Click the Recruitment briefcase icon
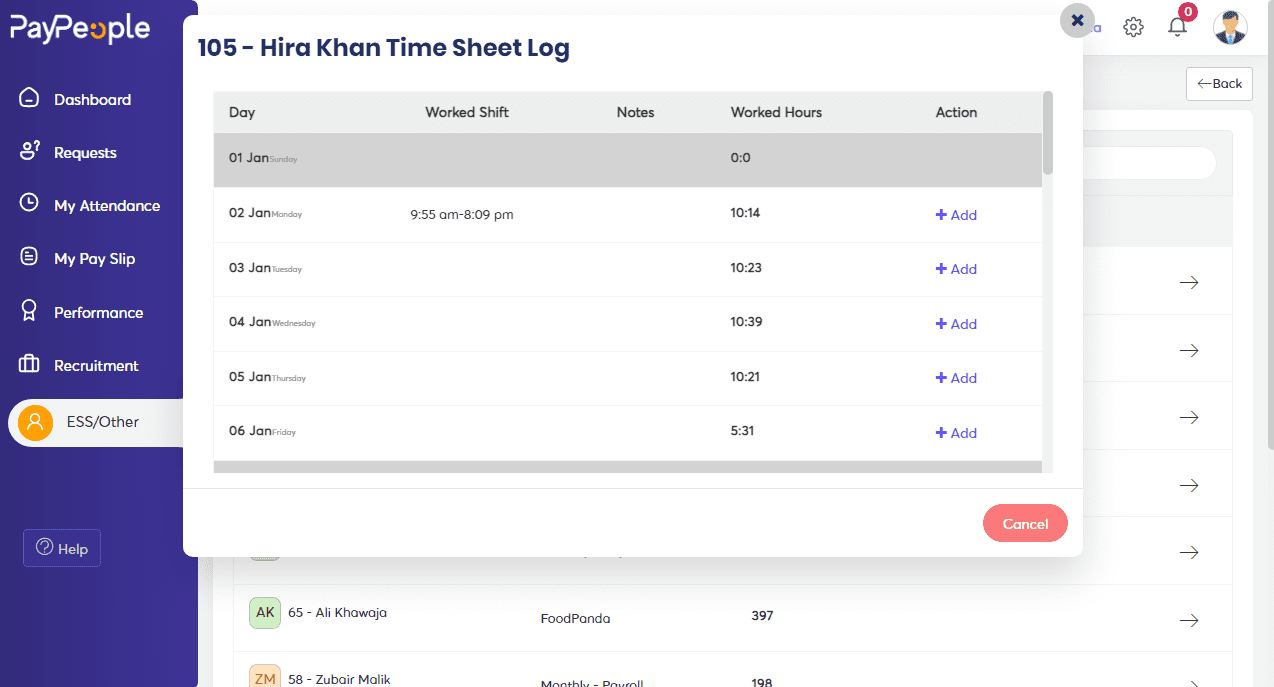The width and height of the screenshot is (1274, 687). tap(29, 365)
